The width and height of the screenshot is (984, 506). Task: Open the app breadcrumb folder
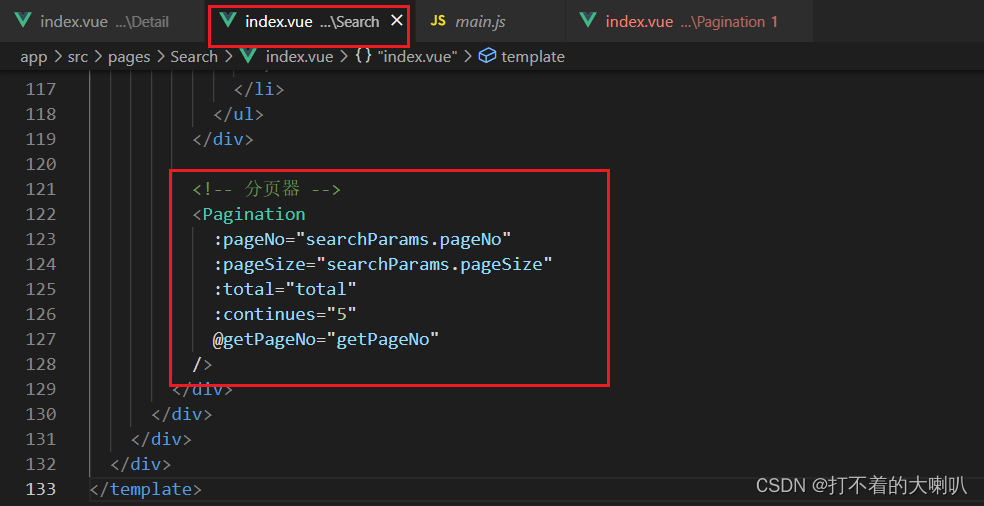pos(34,57)
